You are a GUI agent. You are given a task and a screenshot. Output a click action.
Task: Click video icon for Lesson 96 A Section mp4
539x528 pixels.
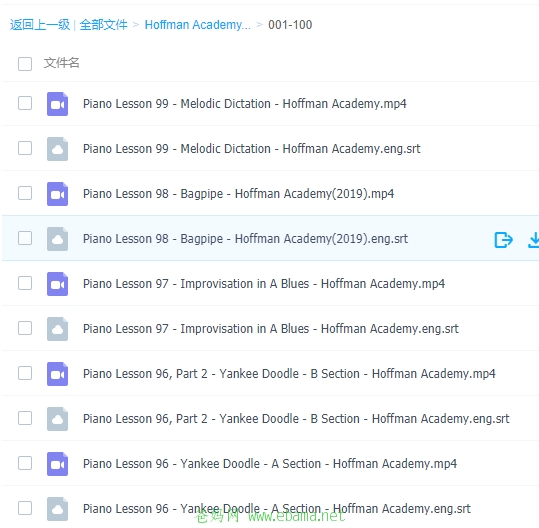[57, 464]
